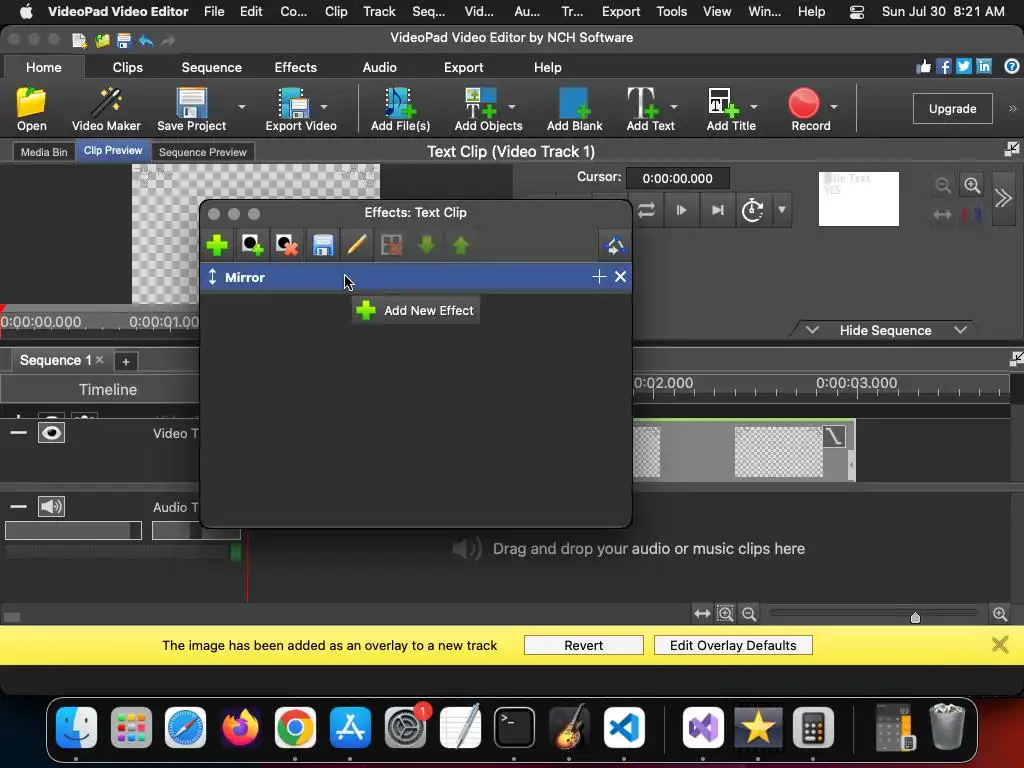Click the Export Video icon
Image resolution: width=1024 pixels, height=768 pixels.
(294, 103)
